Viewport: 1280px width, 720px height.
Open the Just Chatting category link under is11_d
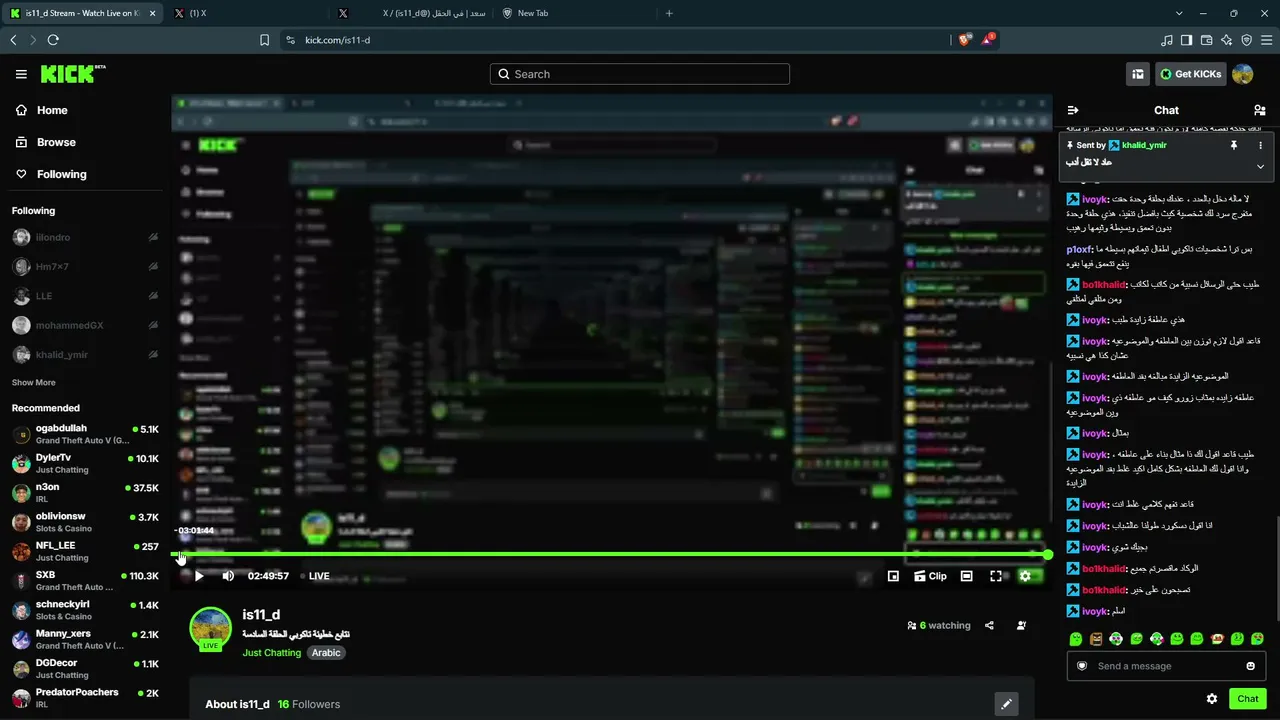click(271, 653)
